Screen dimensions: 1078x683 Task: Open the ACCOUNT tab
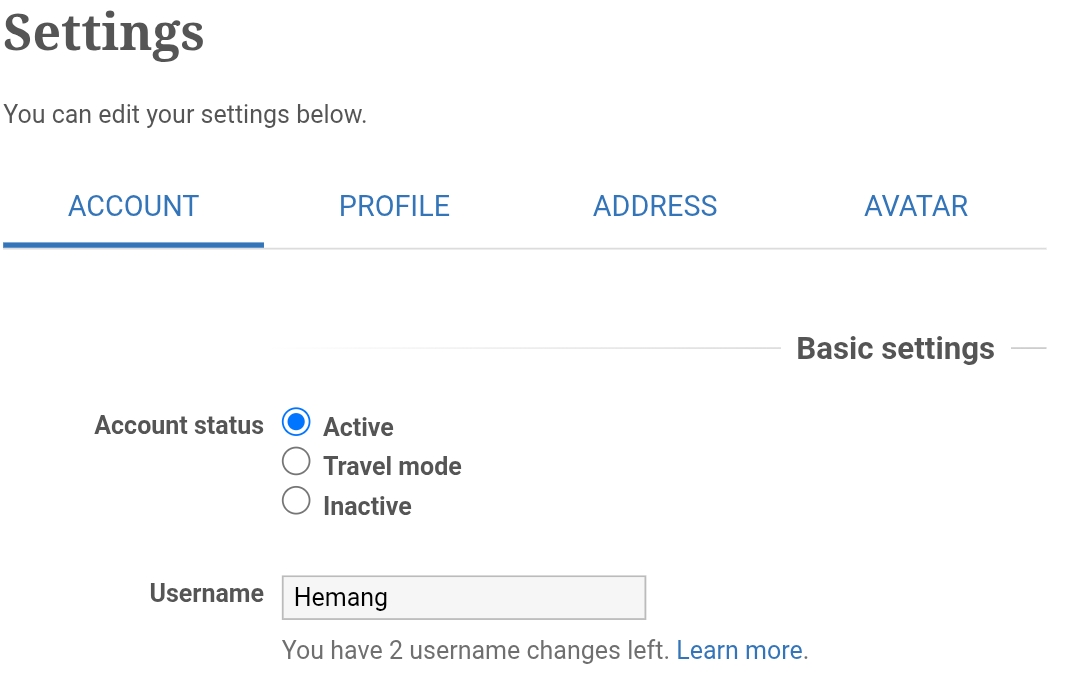pyautogui.click(x=133, y=206)
